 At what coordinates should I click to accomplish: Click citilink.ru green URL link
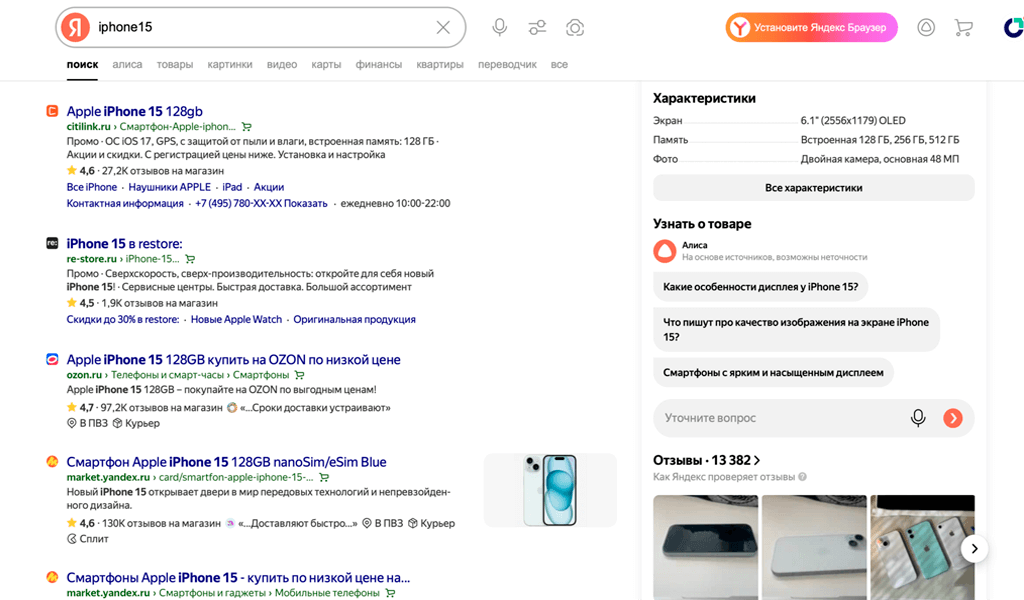[88, 127]
